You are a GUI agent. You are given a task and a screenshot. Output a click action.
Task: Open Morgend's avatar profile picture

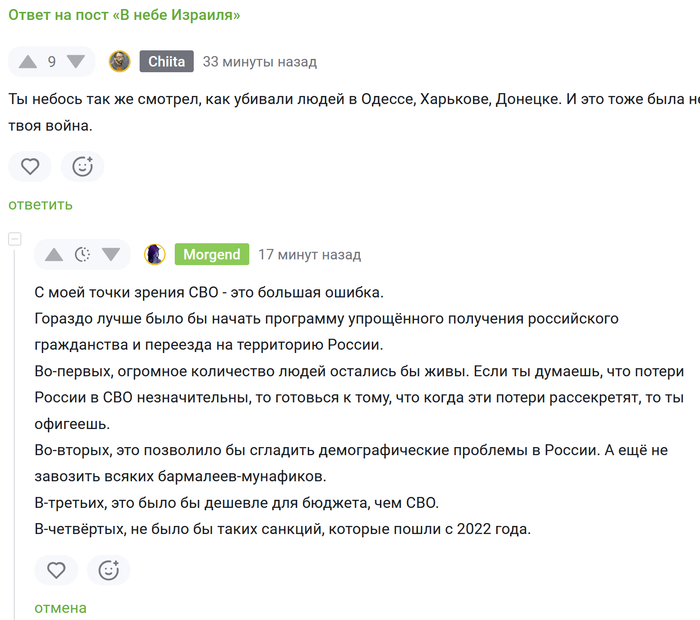[x=155, y=254]
